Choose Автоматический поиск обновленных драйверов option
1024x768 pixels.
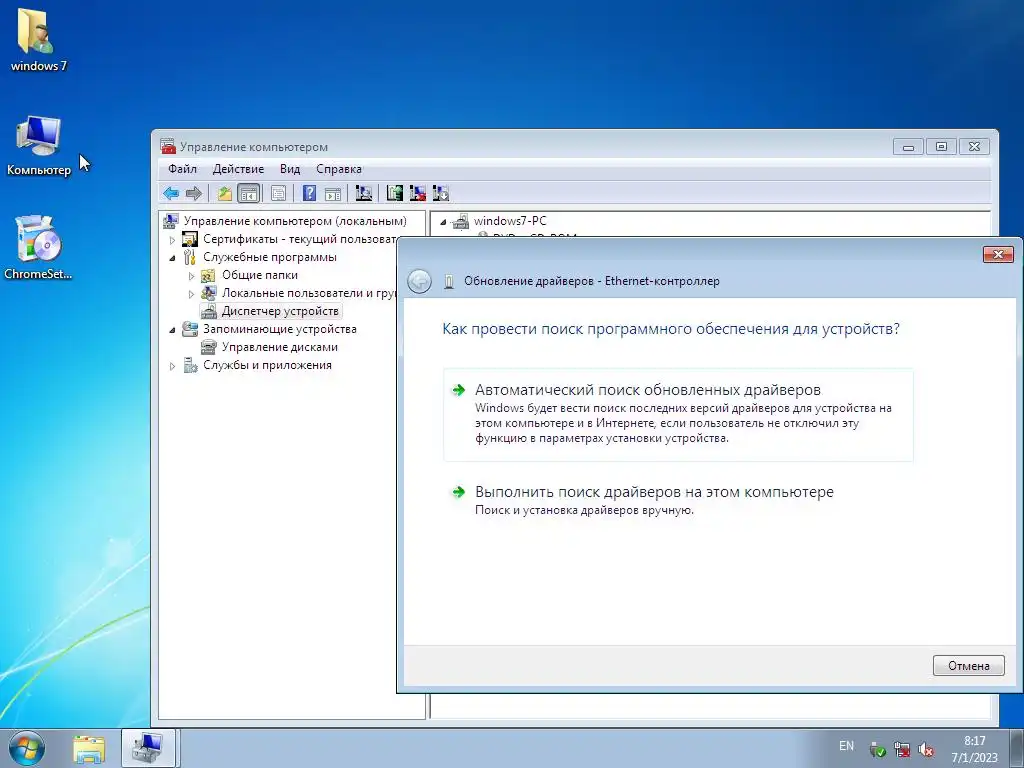pos(678,415)
